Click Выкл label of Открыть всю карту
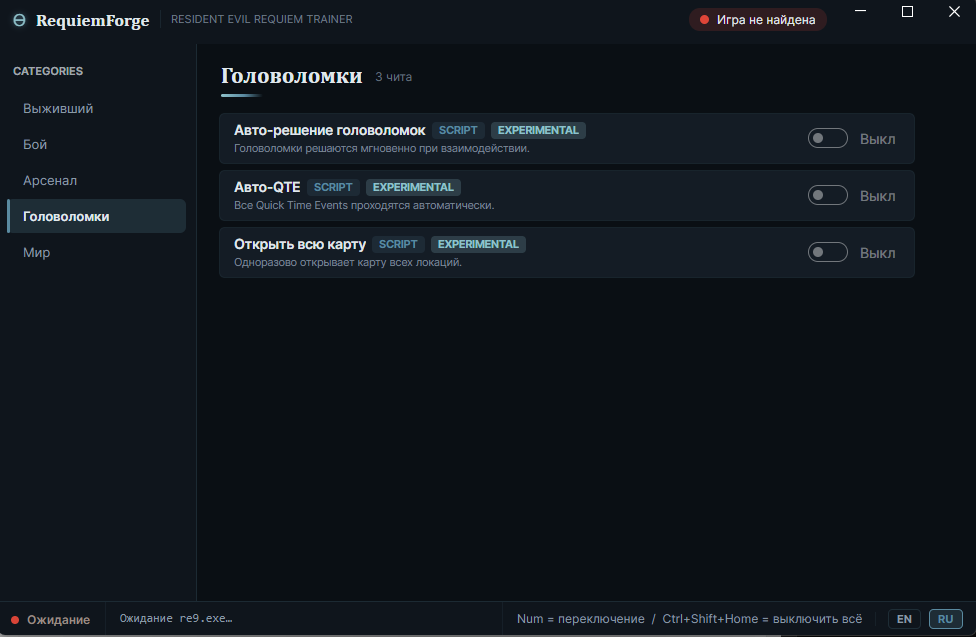 click(x=878, y=253)
